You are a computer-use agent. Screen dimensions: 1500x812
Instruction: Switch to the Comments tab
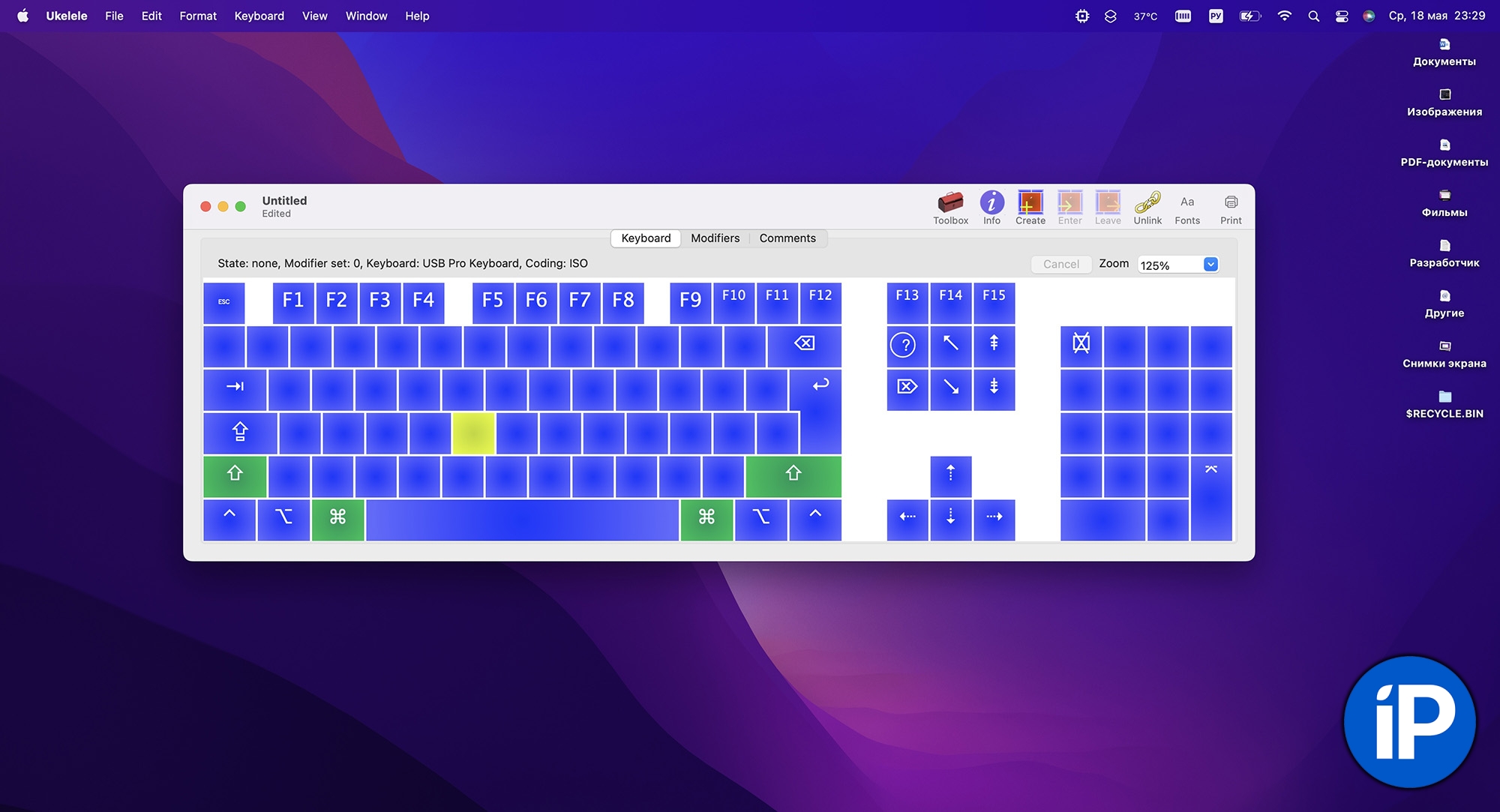point(787,238)
